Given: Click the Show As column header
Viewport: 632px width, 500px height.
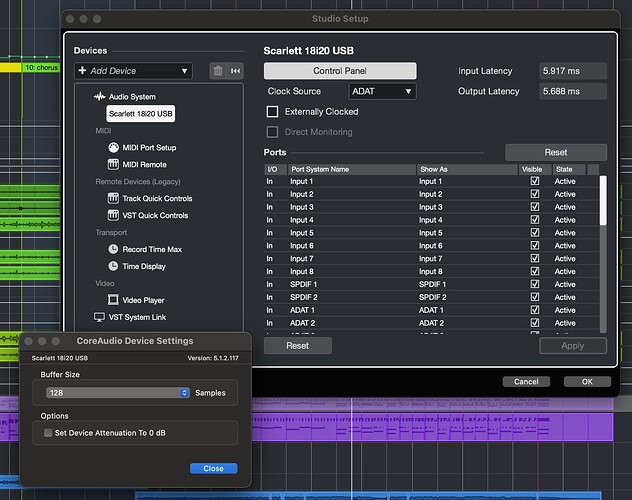Looking at the screenshot, I should coord(467,169).
